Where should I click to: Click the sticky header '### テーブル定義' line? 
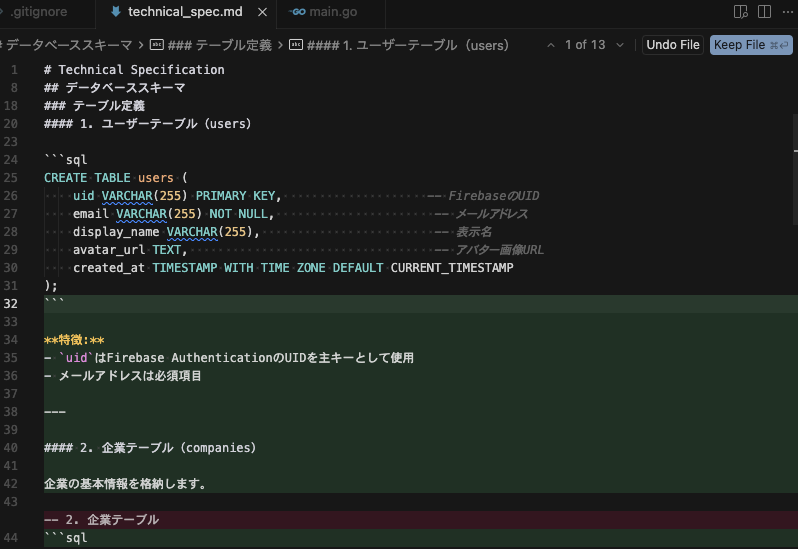[x=94, y=106]
